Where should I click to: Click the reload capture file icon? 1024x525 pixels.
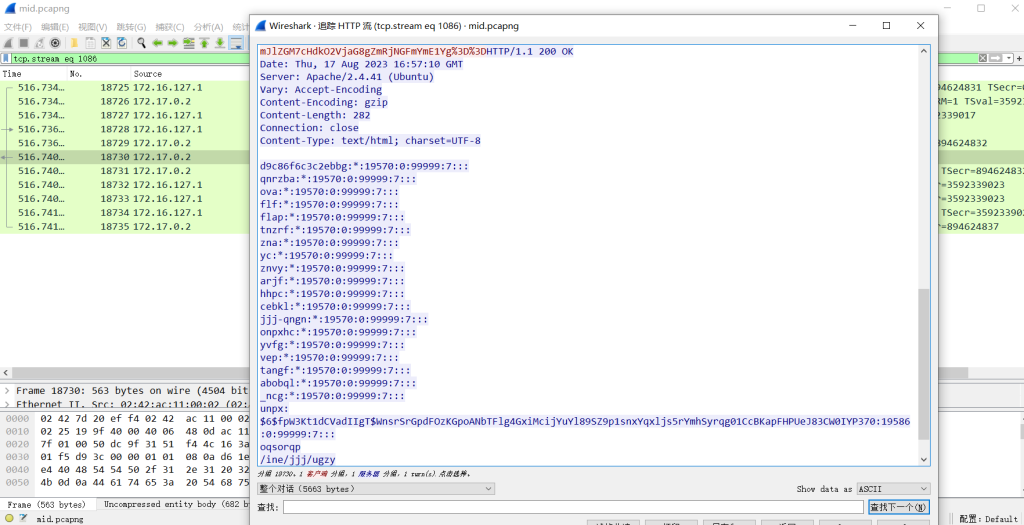click(x=121, y=43)
